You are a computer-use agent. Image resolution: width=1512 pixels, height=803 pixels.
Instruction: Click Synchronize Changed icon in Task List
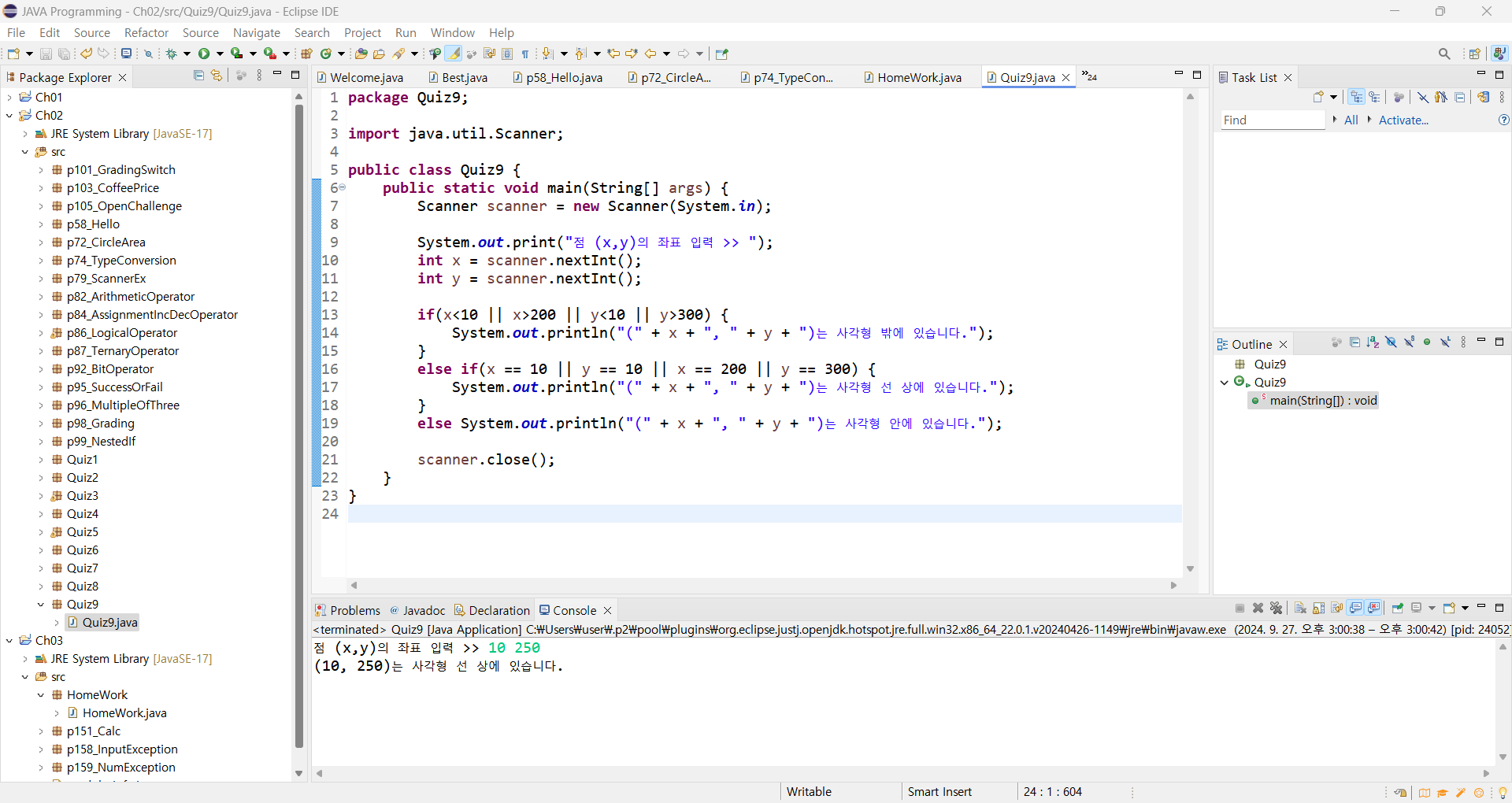click(x=1484, y=97)
